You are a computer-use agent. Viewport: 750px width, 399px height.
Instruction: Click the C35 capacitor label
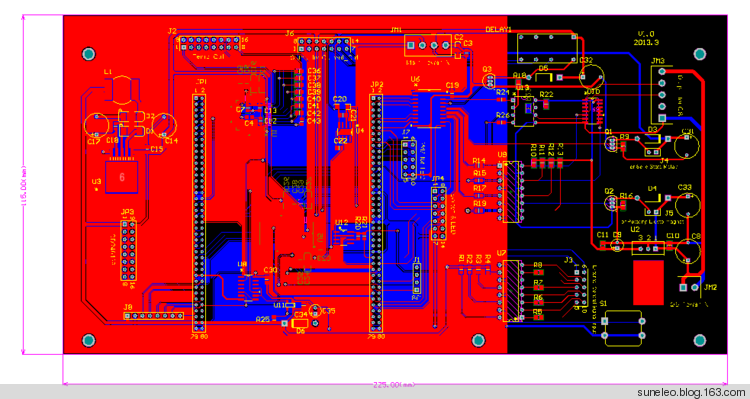point(328,310)
